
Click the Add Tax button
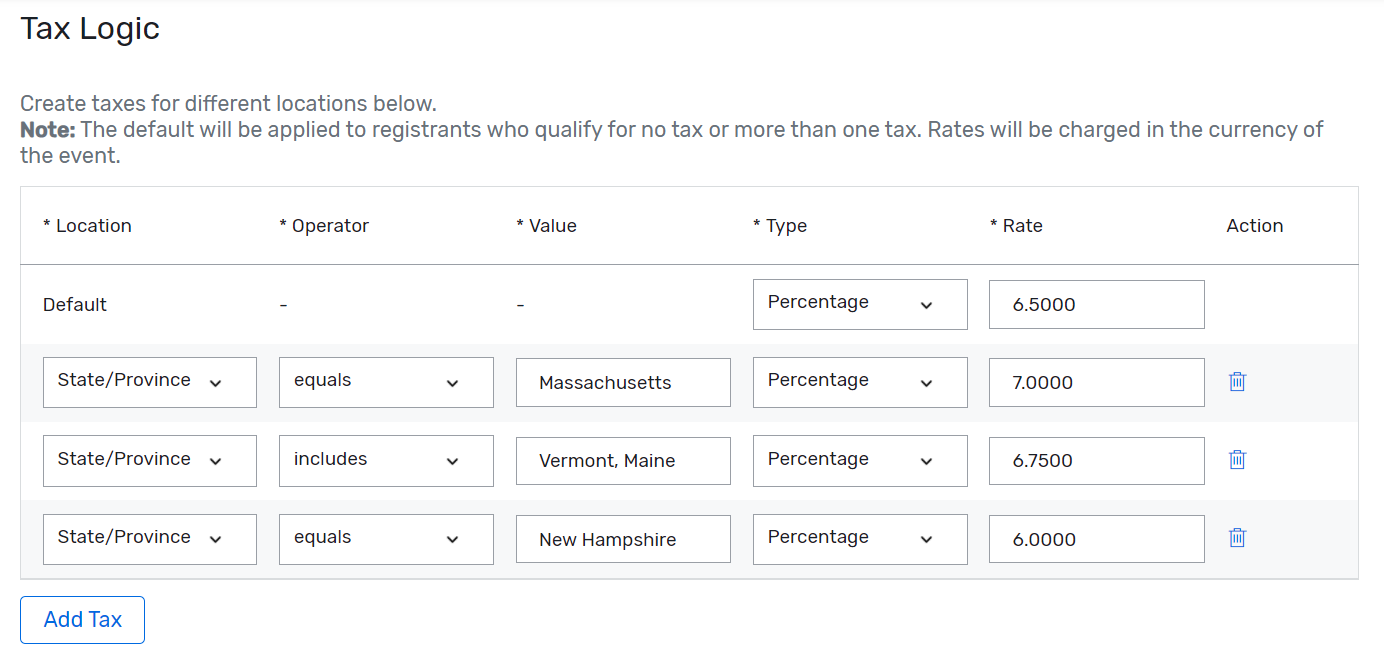click(x=82, y=619)
